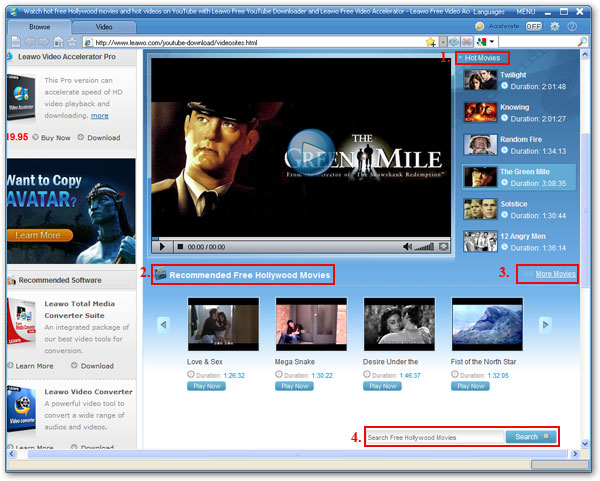Click Buy Now for Video Accelerator Pro
This screenshot has width=600, height=481.
[x=52, y=138]
